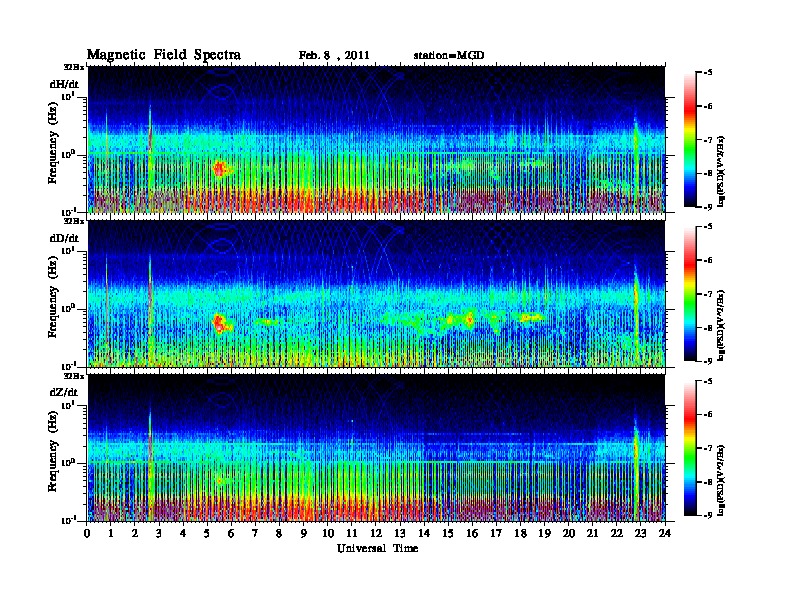Click inside the dH/dt spectrogram plot
This screenshot has height=612, width=792.
coord(376,139)
